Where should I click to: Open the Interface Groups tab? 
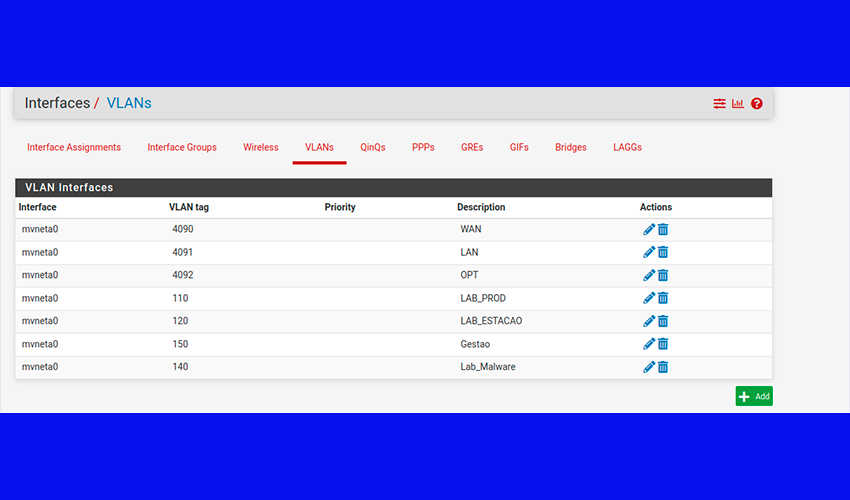coord(182,148)
